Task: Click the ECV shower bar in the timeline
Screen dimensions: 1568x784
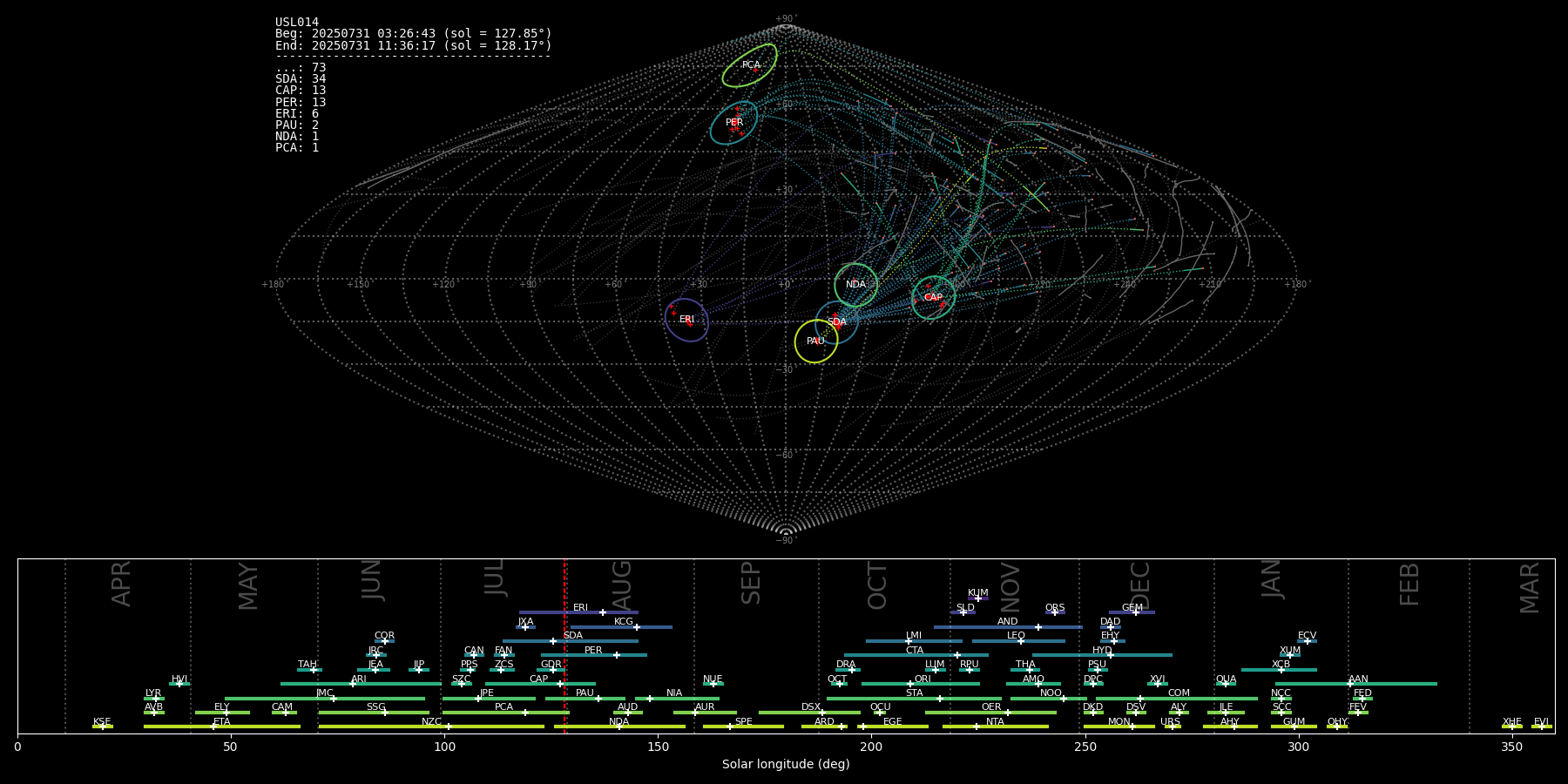Action: pos(1307,641)
